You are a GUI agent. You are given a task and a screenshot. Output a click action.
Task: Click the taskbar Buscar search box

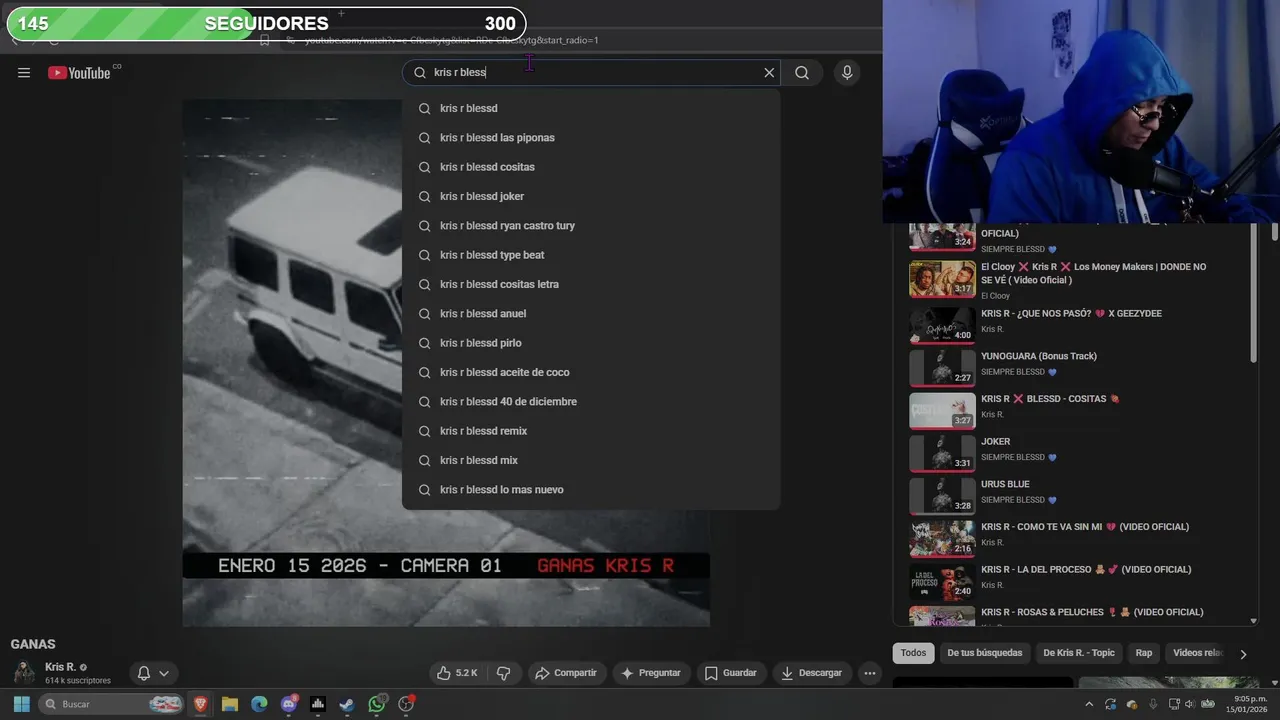click(x=110, y=704)
